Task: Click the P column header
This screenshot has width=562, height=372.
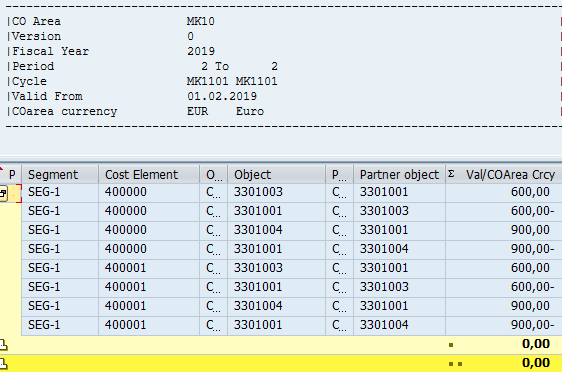Action: (x=12, y=175)
